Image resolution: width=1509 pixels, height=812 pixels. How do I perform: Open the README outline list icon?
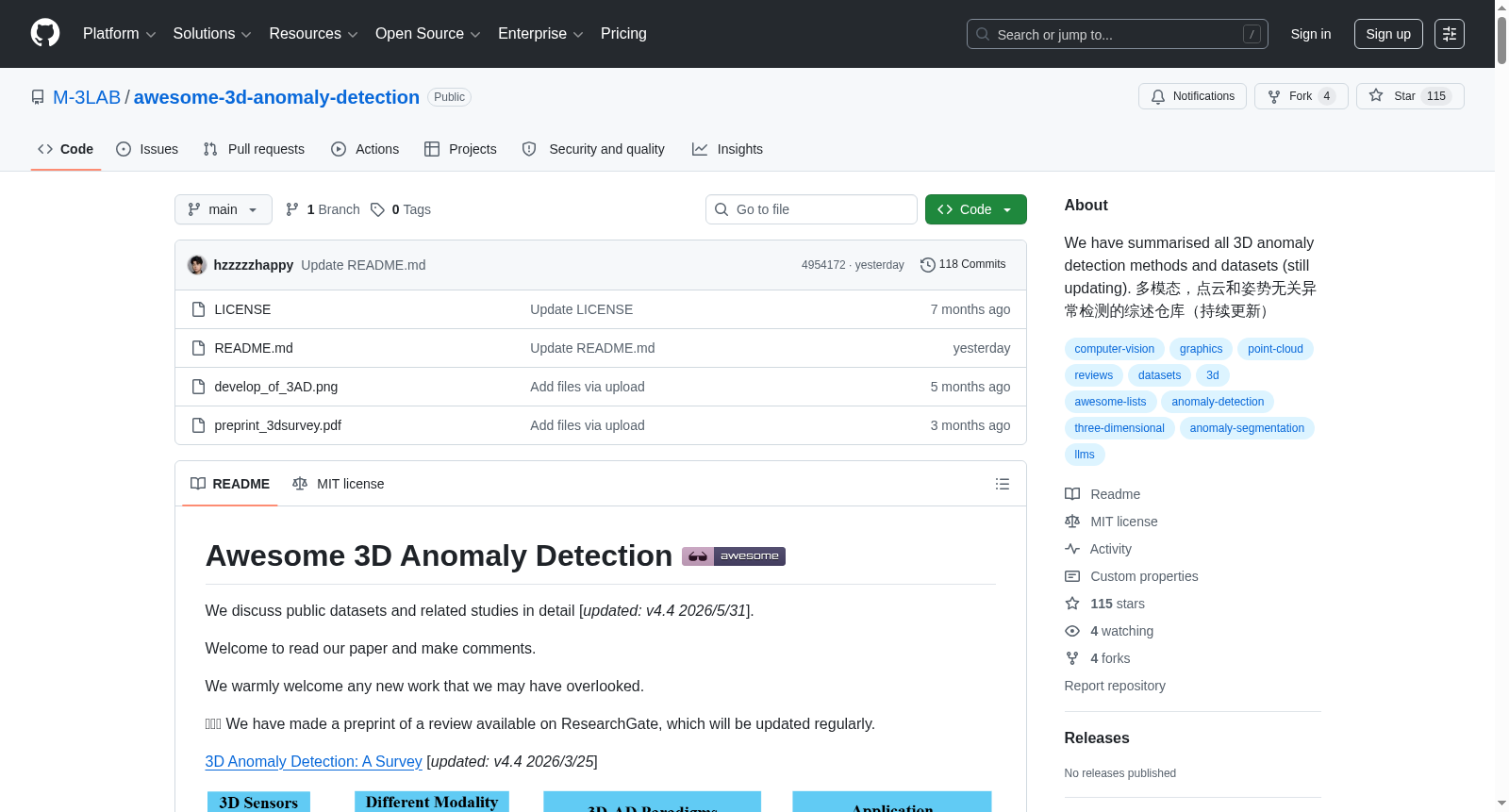point(1003,484)
